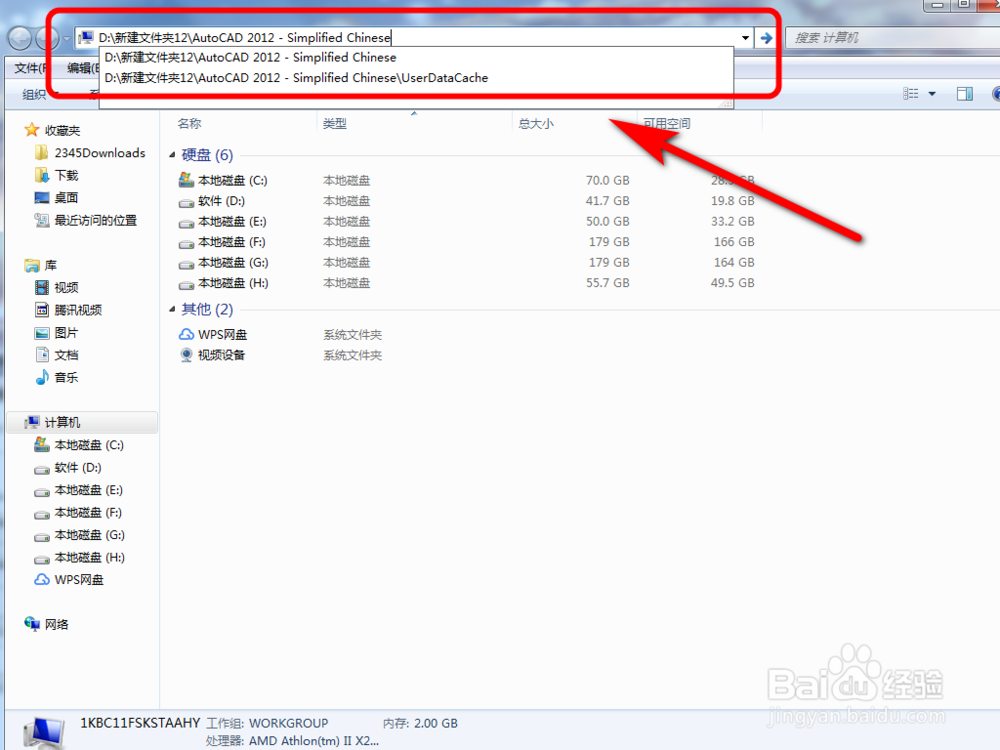The height and width of the screenshot is (750, 1000).
Task: Click the 33.2 GB free space value
Action: (732, 221)
